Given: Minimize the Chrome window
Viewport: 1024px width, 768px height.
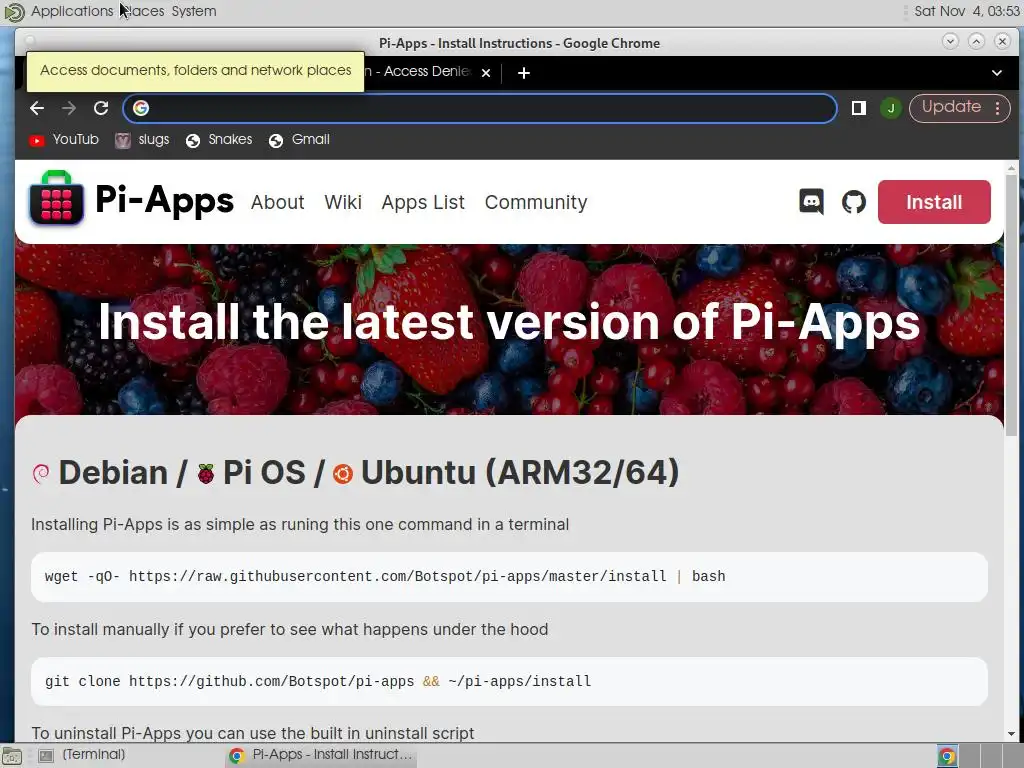Looking at the screenshot, I should (x=950, y=41).
